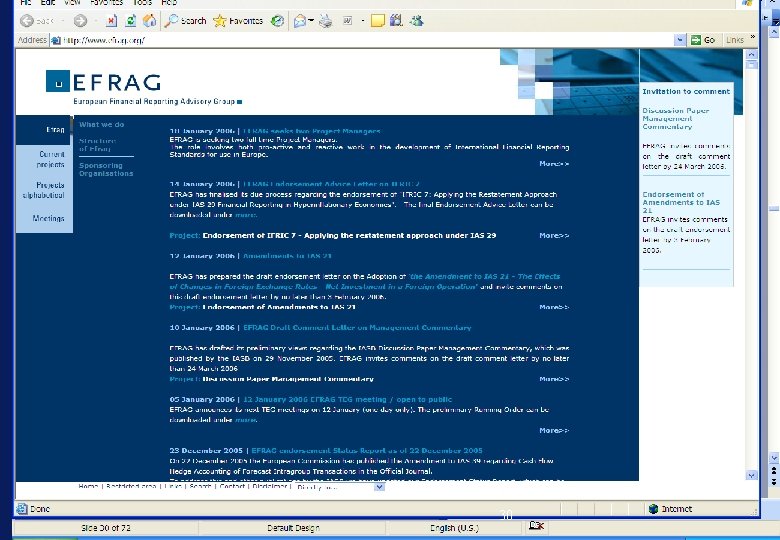Viewport: 780px width, 540px height.
Task: Click English (U.S.) language indicator
Action: [x=454, y=528]
